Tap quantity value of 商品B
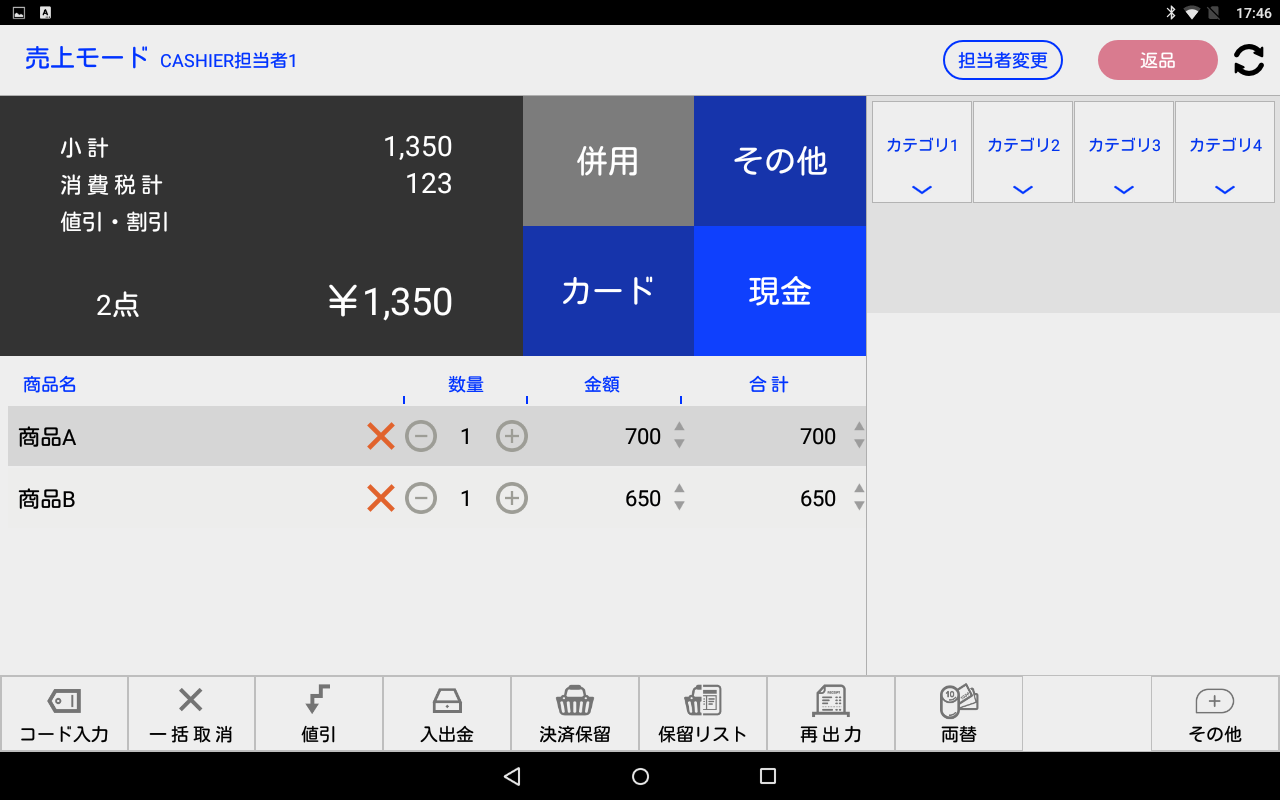 click(x=466, y=499)
